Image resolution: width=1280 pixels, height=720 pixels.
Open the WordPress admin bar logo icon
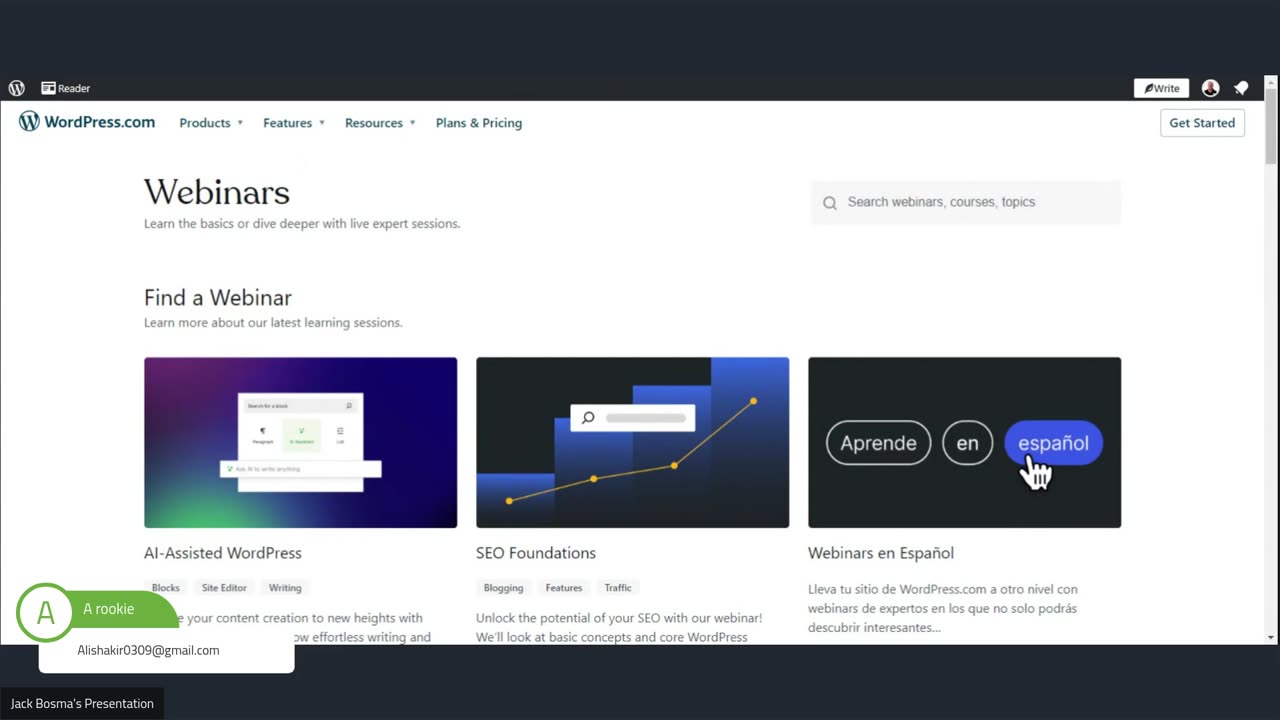[x=16, y=88]
